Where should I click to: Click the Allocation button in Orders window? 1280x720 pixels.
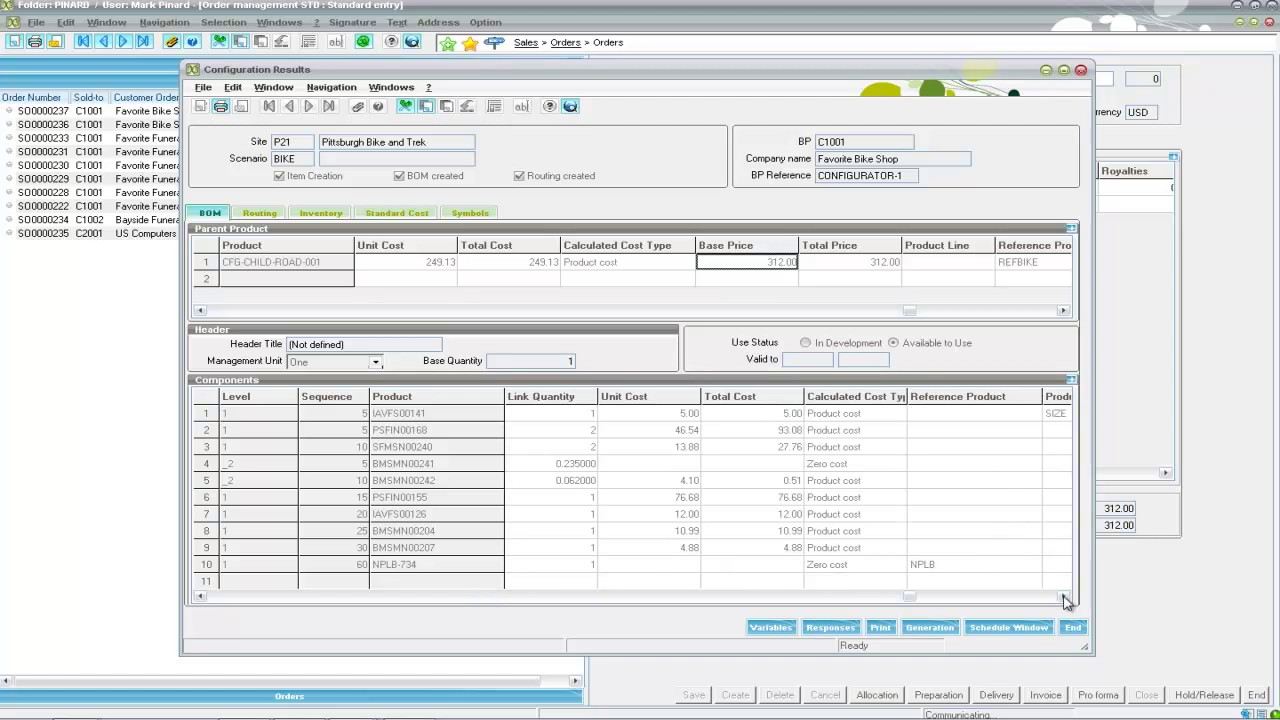point(877,695)
